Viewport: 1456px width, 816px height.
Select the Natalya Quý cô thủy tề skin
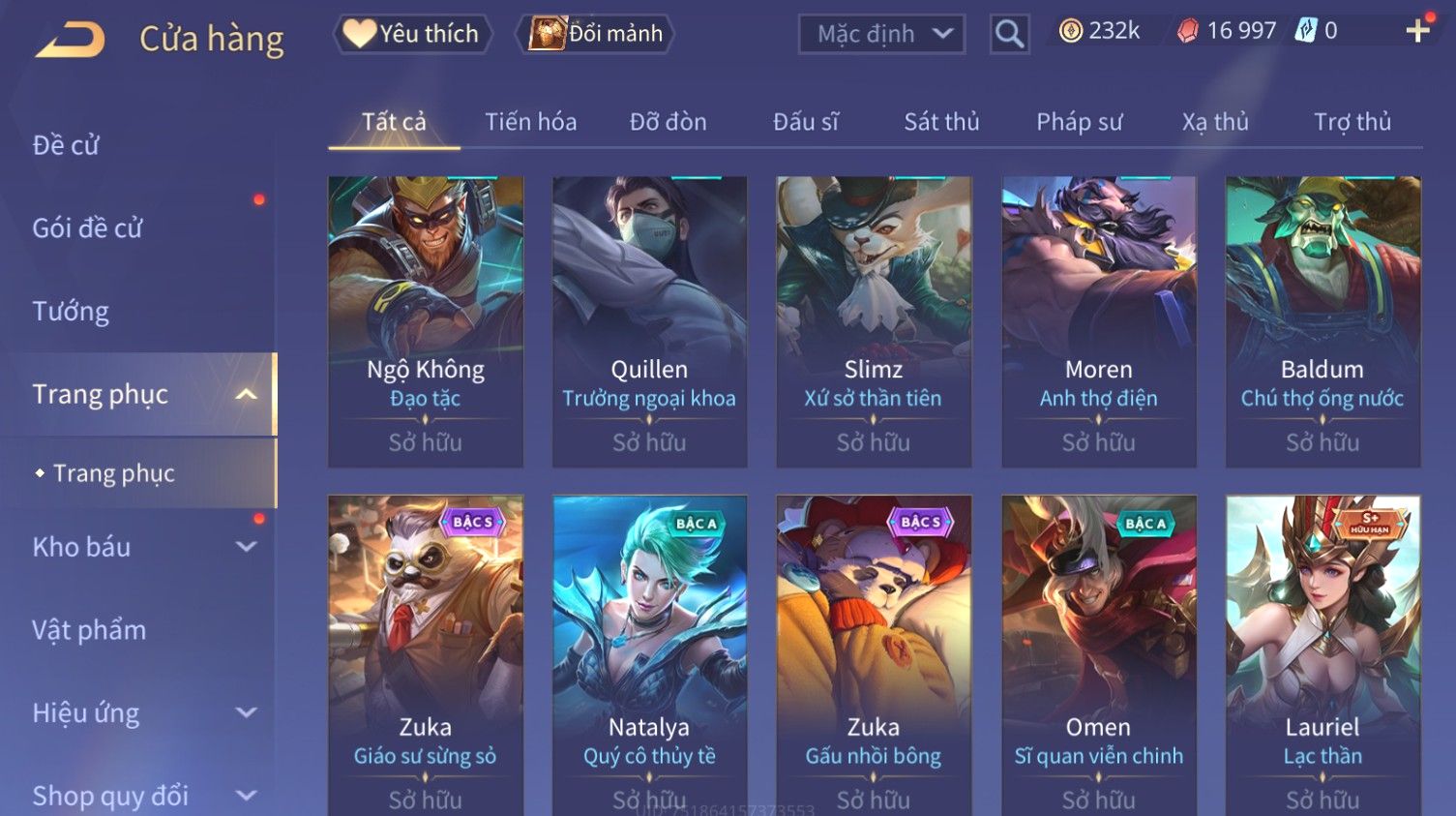[649, 655]
